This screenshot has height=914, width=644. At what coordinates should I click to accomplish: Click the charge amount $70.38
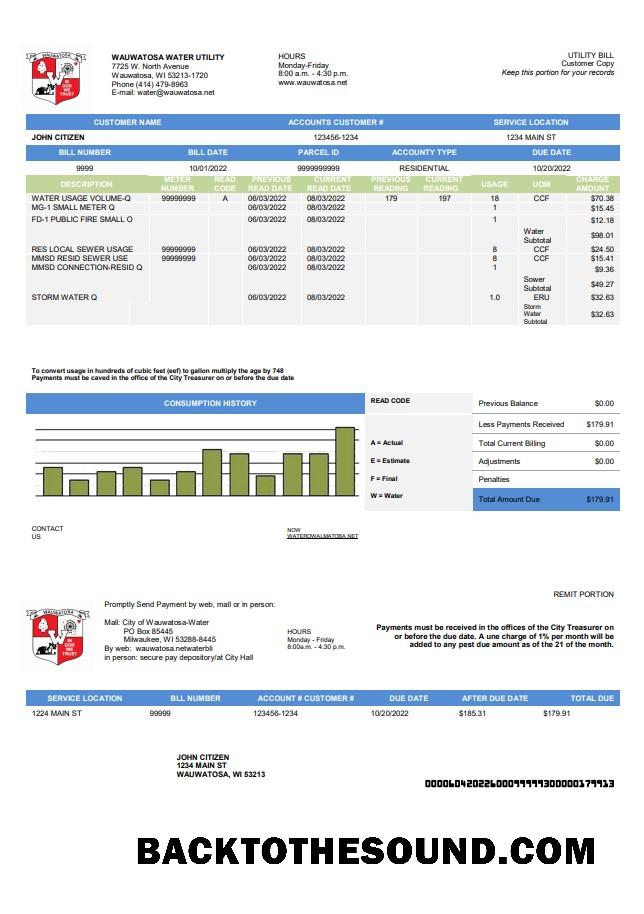pyautogui.click(x=602, y=199)
